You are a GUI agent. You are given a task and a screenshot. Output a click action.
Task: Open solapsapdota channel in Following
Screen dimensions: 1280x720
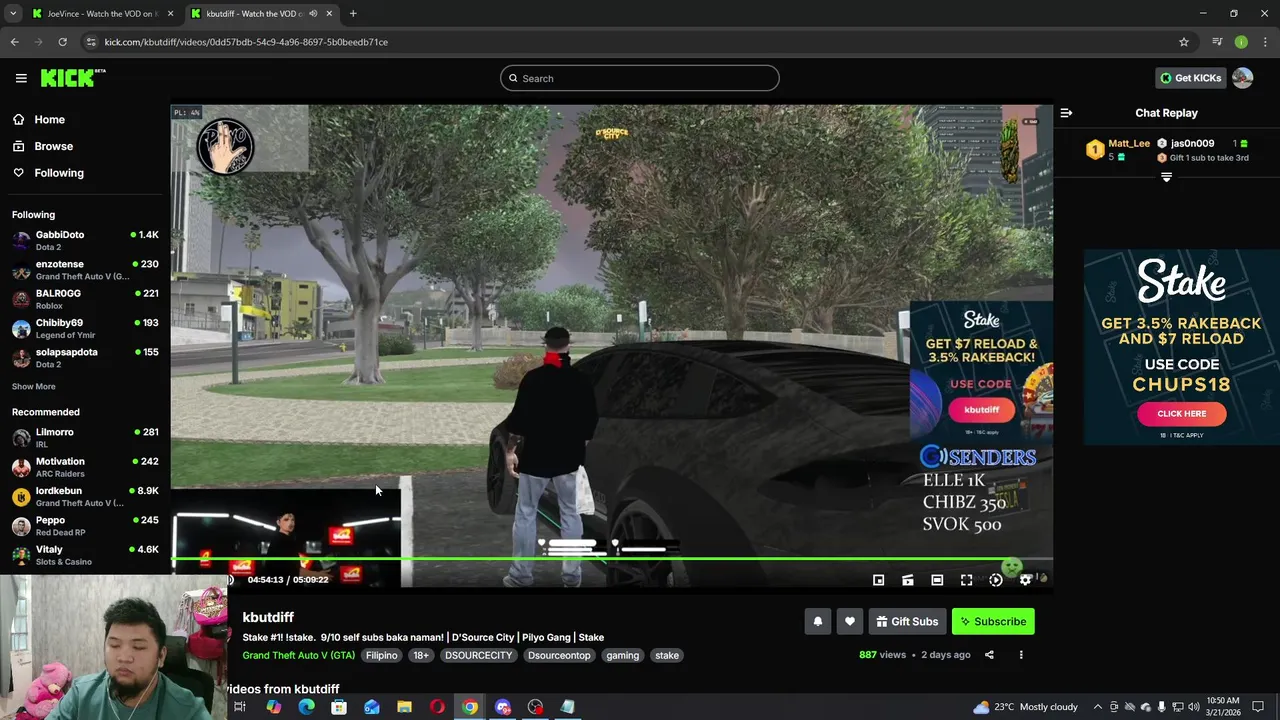[x=85, y=357]
